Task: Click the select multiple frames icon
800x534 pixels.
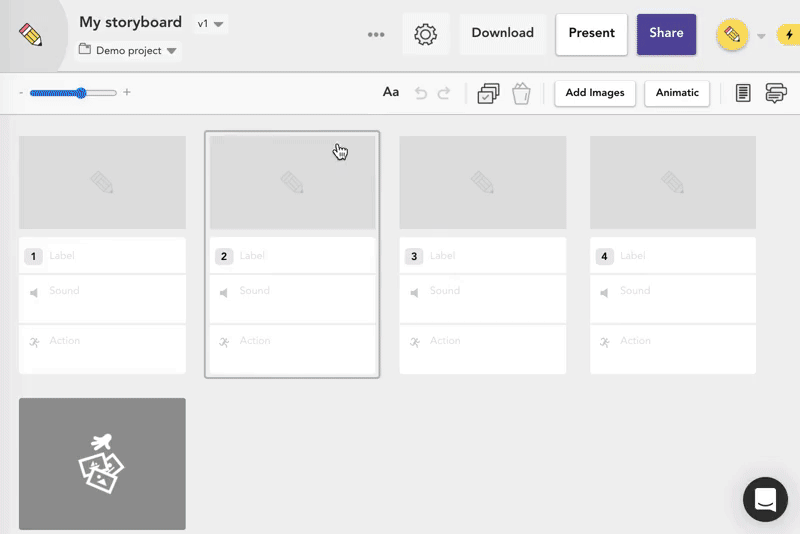Action: click(488, 93)
